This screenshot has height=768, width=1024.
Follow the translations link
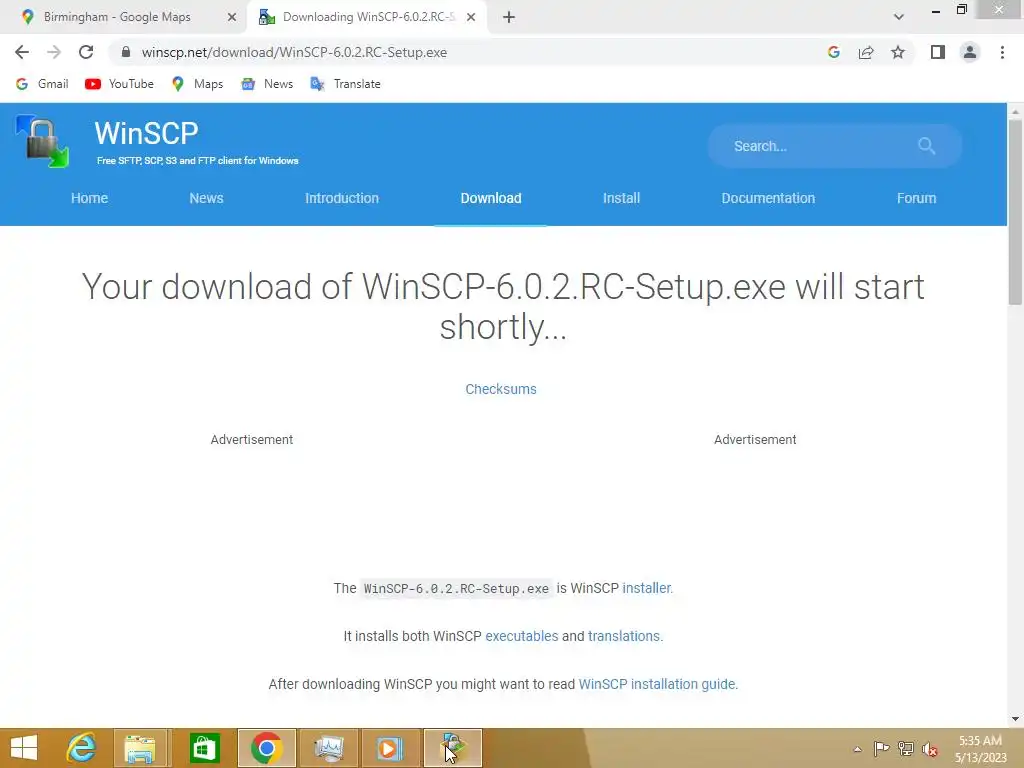point(624,636)
